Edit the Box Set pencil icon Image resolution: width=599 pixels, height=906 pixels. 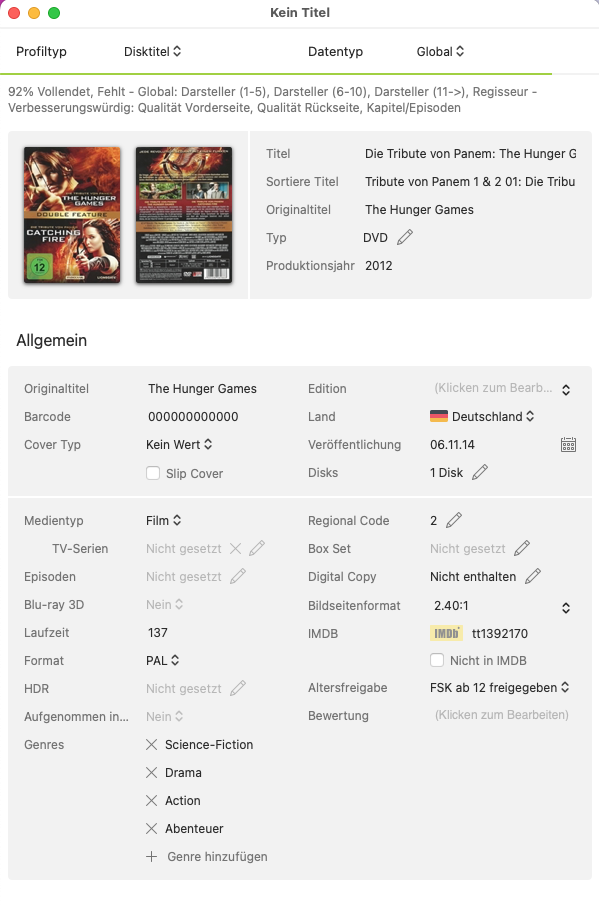[x=522, y=548]
